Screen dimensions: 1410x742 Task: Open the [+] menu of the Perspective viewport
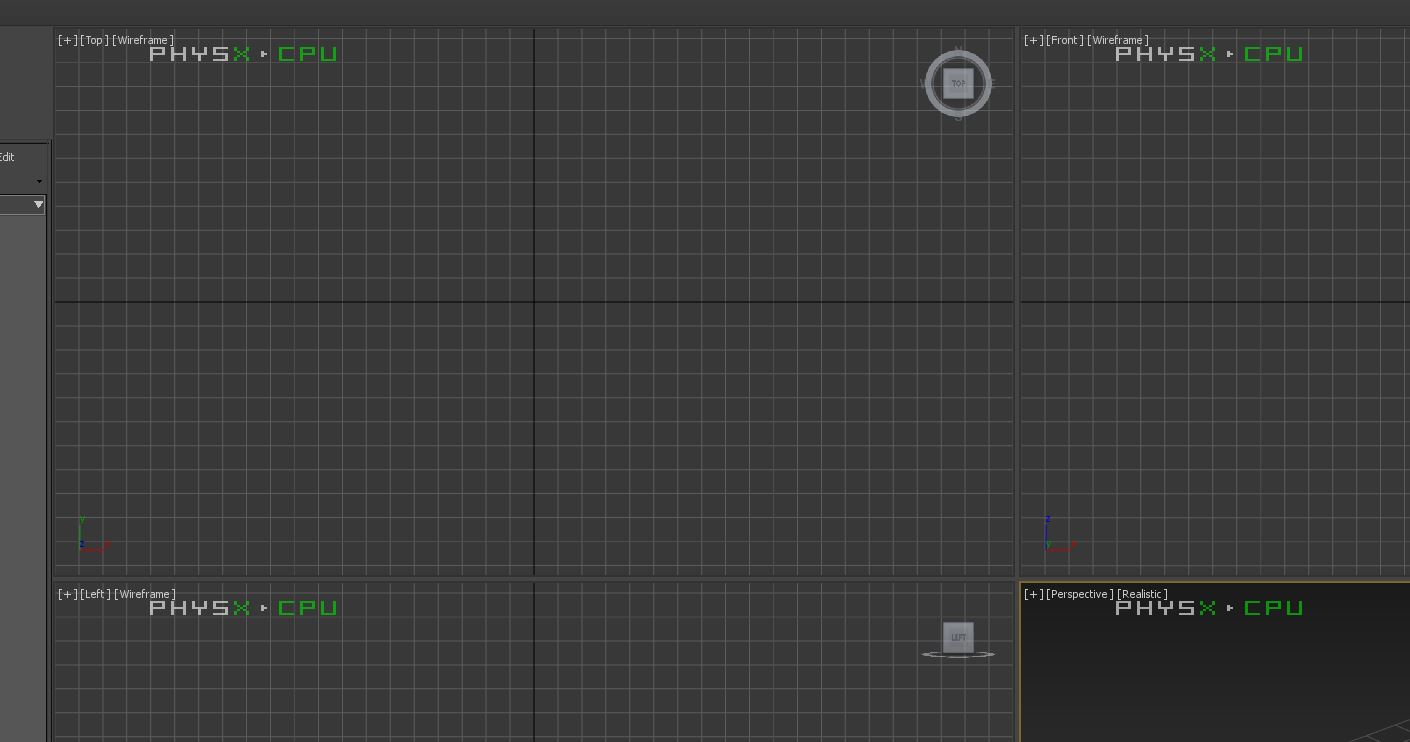[x=1033, y=595]
